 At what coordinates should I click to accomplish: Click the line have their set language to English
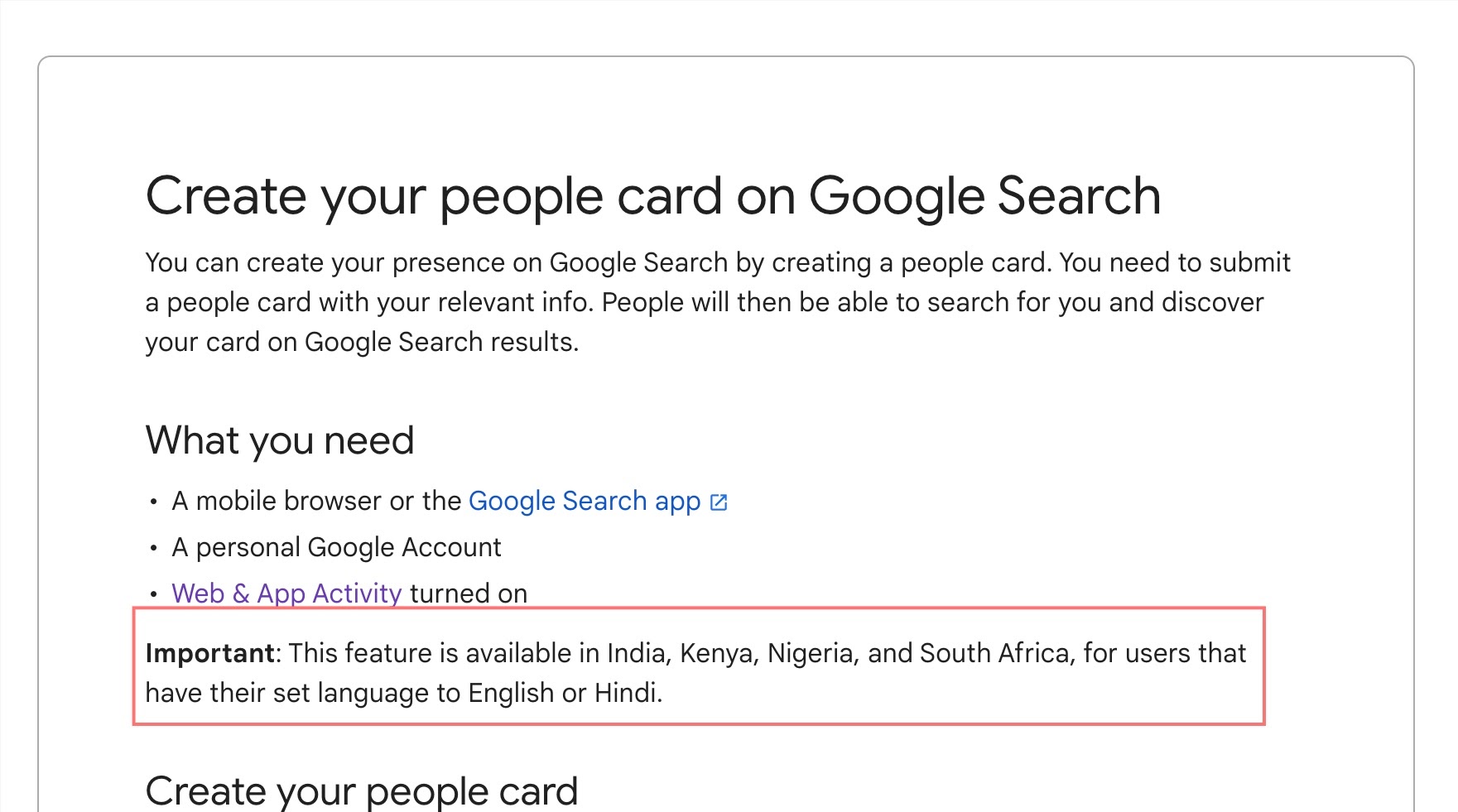[404, 694]
